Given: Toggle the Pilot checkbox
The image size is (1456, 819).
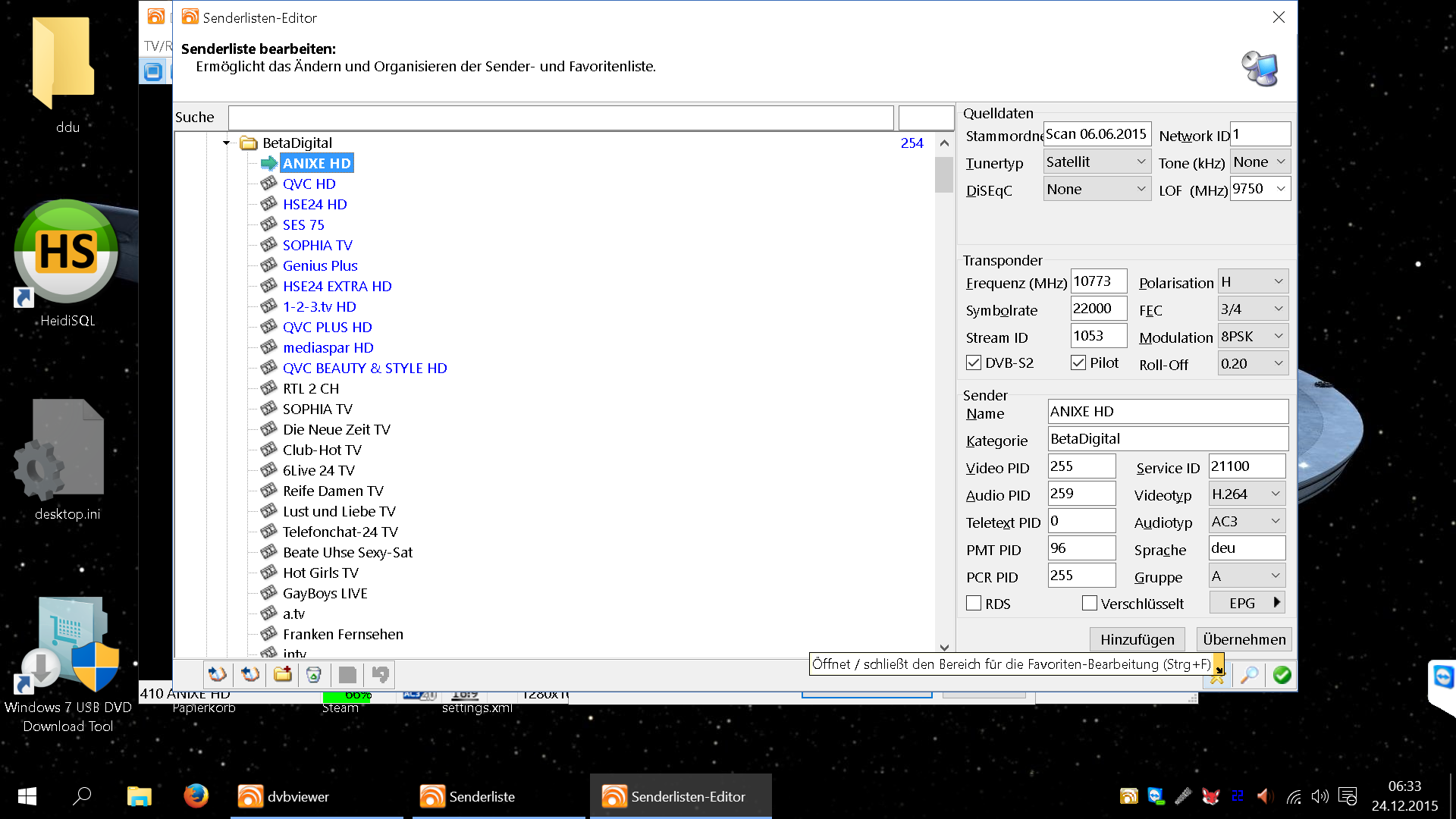Looking at the screenshot, I should click(x=1078, y=363).
